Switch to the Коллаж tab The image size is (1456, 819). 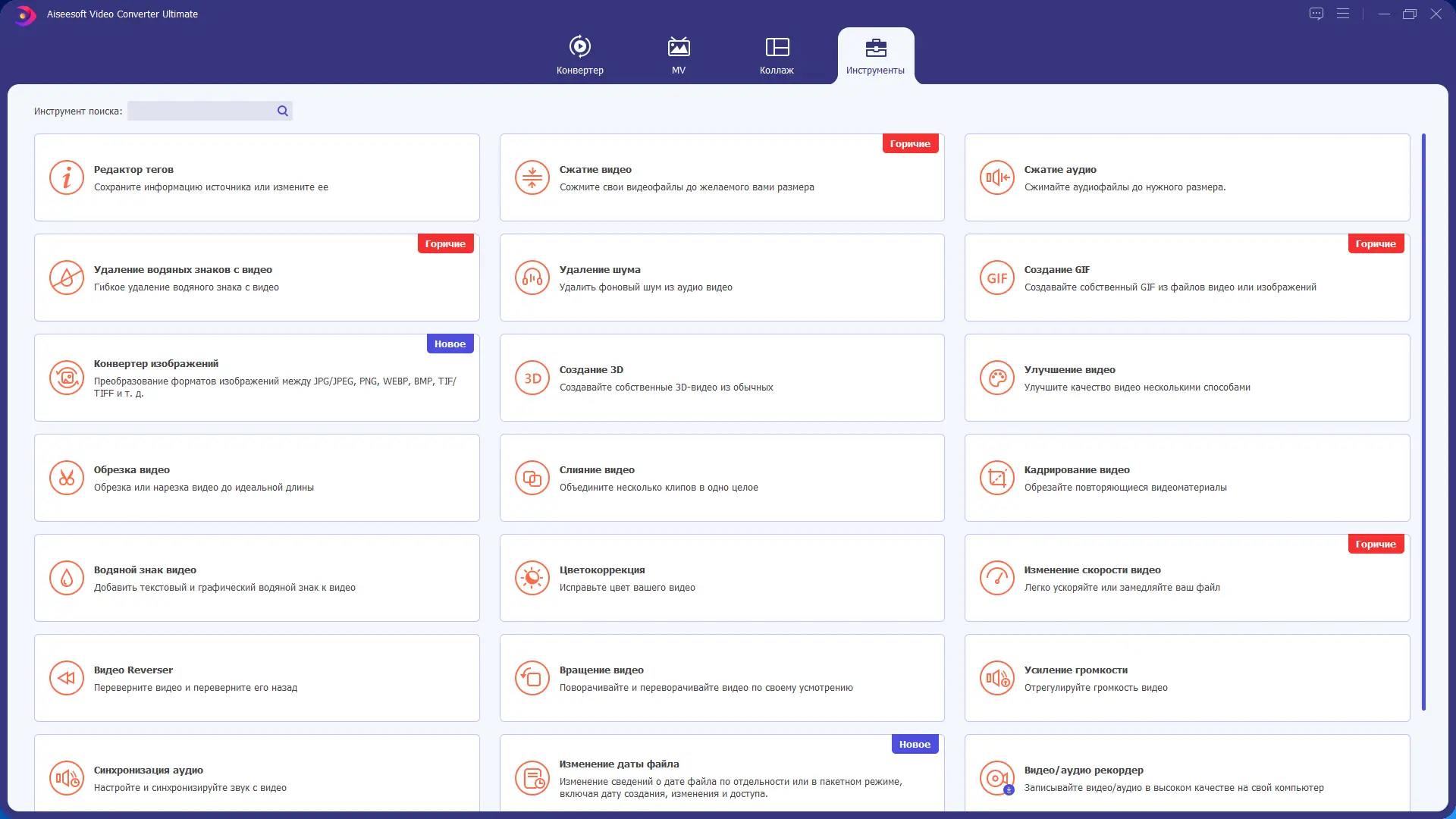777,55
